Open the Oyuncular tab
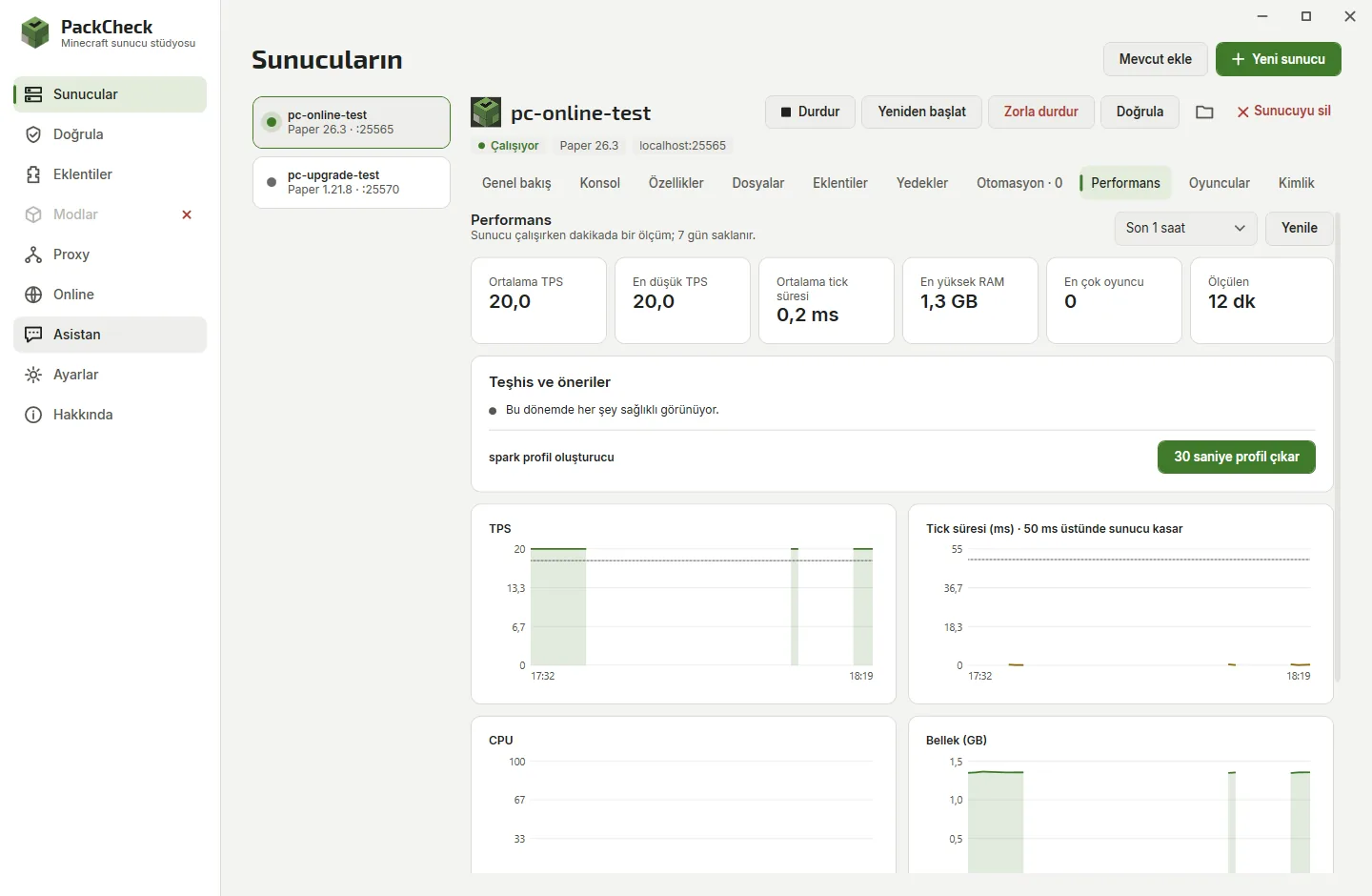Viewport: 1372px width, 896px height. (x=1220, y=183)
